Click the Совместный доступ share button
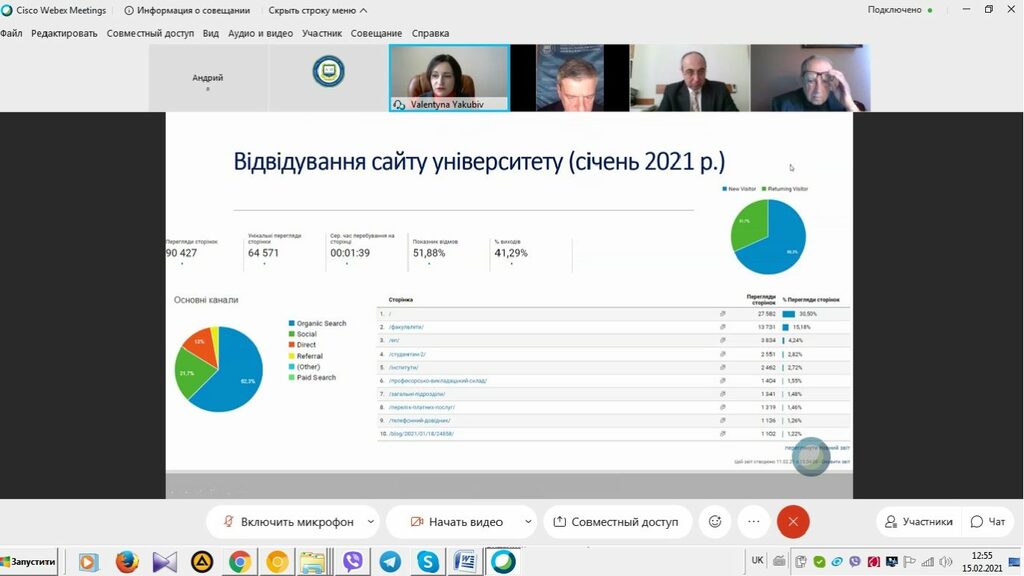1024x576 pixels. tap(615, 521)
